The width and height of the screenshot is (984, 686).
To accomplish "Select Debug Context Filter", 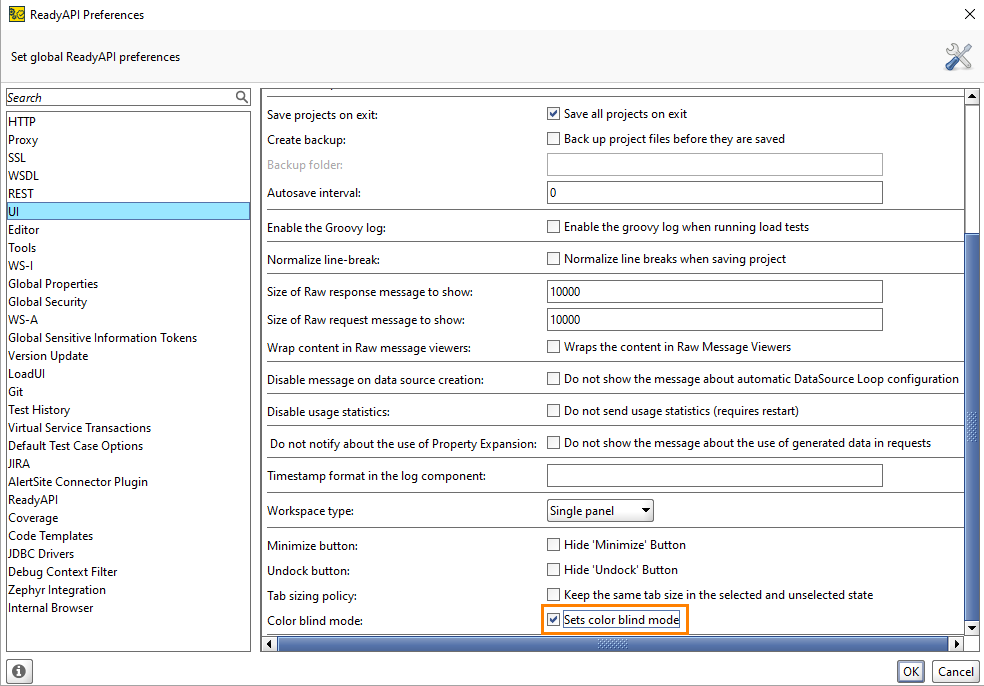I will [128, 572].
